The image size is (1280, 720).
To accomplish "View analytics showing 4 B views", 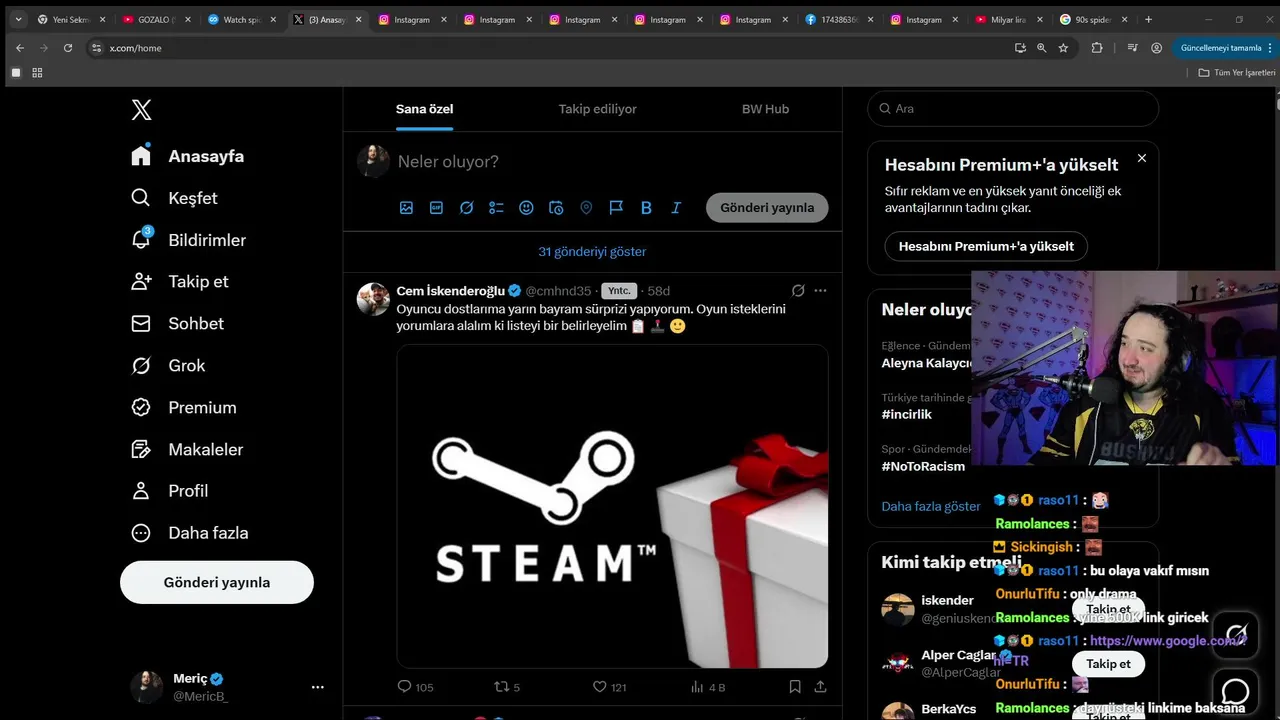I will pyautogui.click(x=708, y=687).
